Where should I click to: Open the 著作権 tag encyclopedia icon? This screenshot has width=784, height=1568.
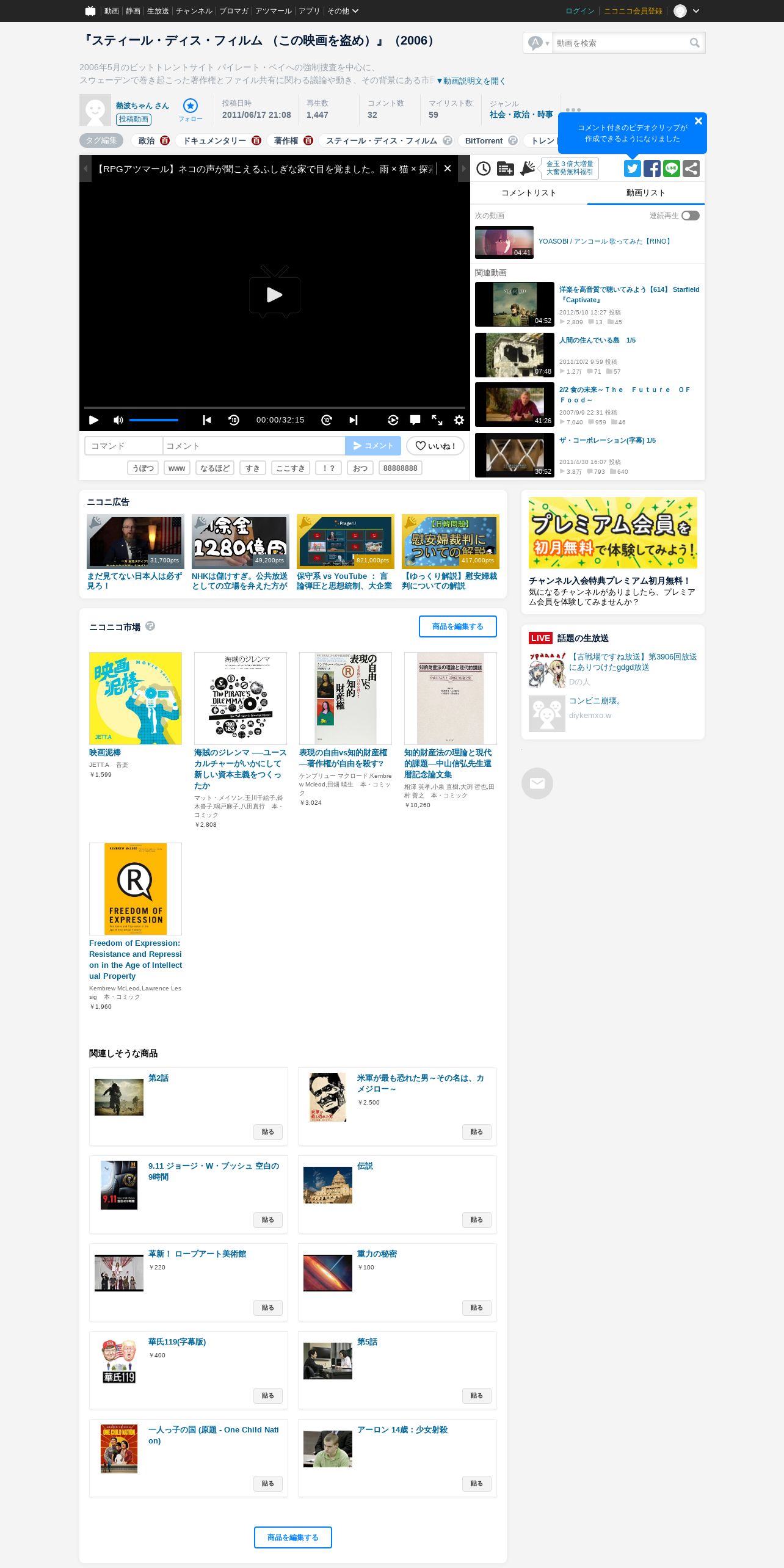pyautogui.click(x=308, y=140)
